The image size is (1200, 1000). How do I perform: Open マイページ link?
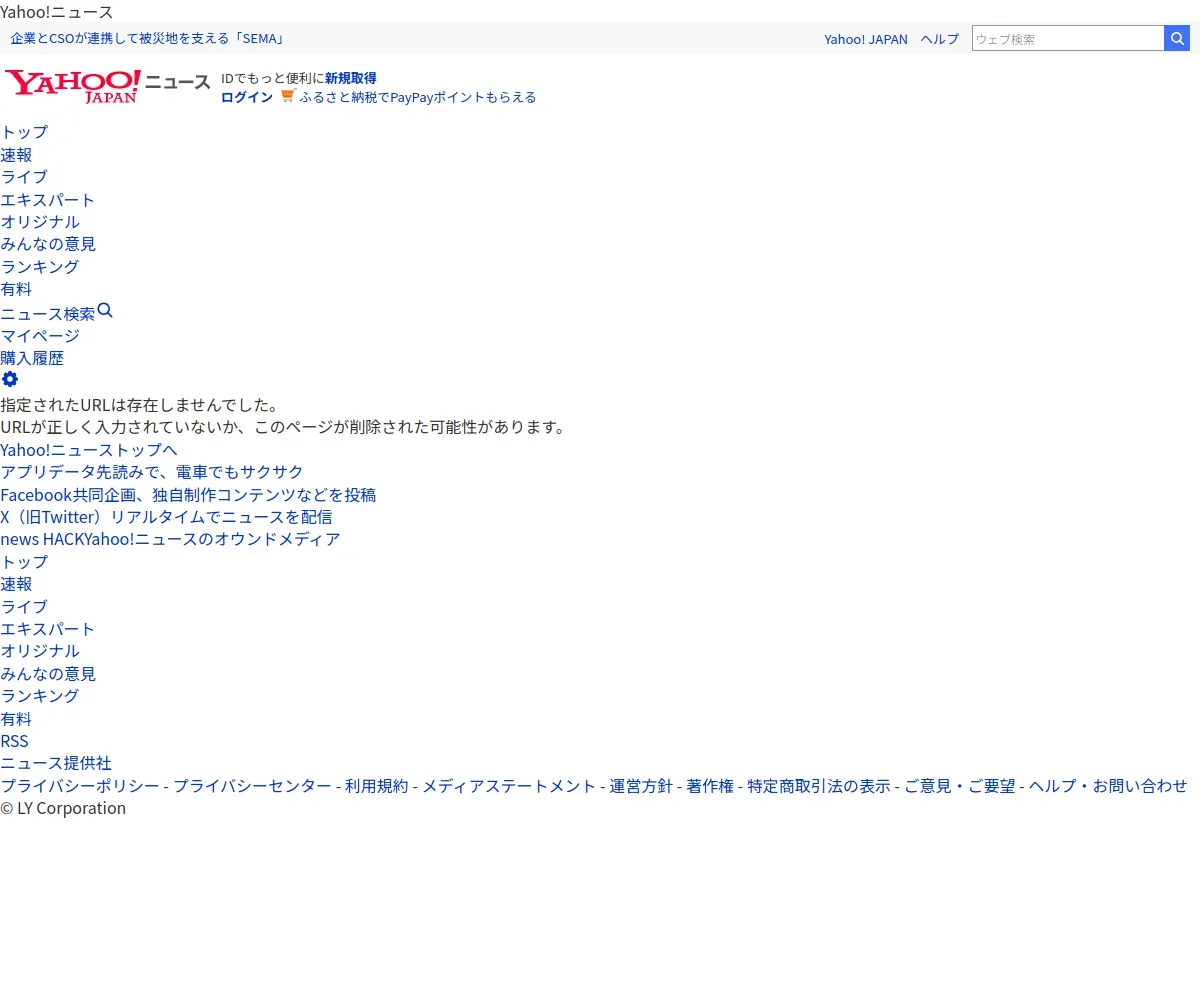coord(40,336)
